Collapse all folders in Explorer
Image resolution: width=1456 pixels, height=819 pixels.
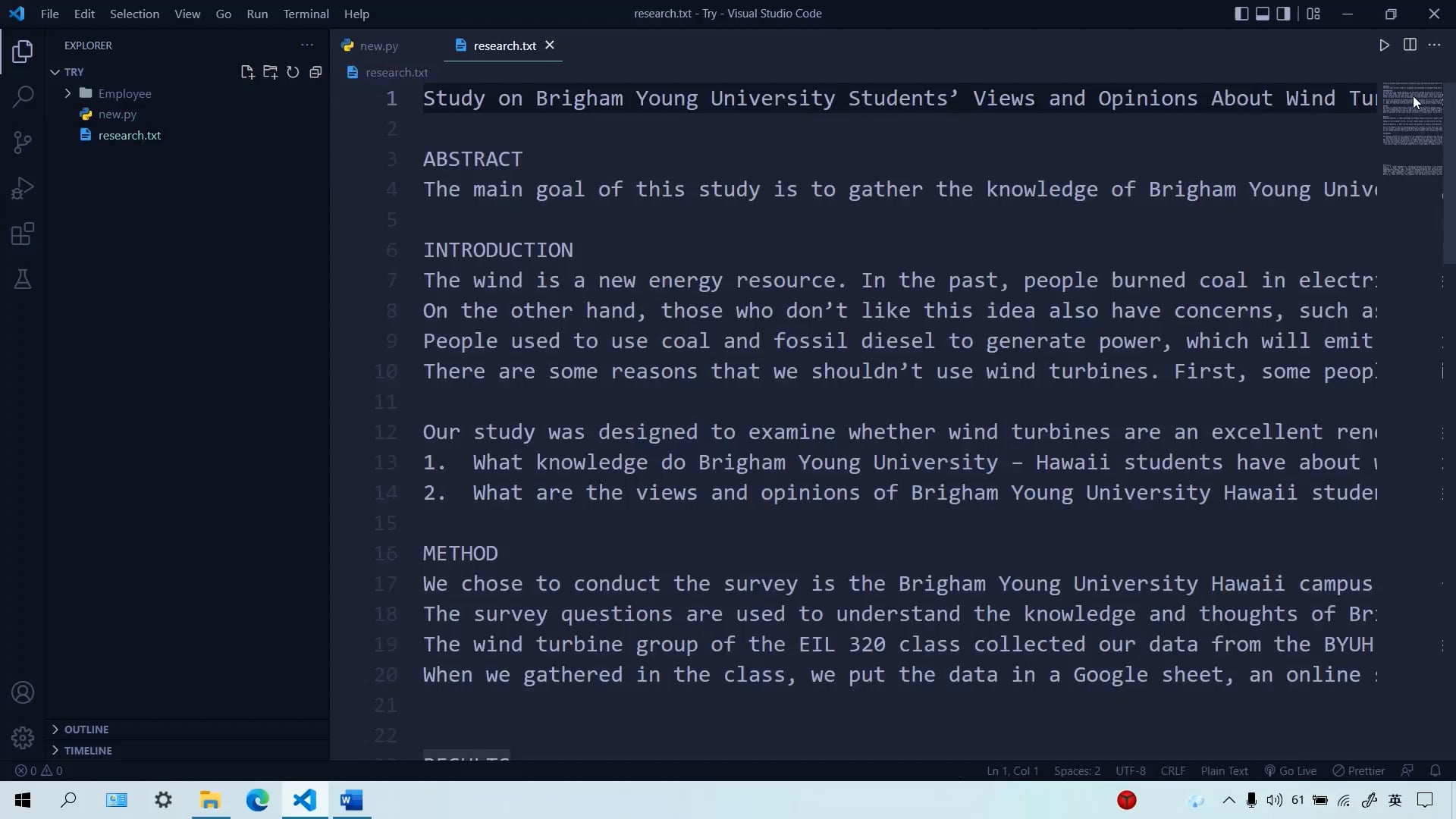(x=315, y=72)
